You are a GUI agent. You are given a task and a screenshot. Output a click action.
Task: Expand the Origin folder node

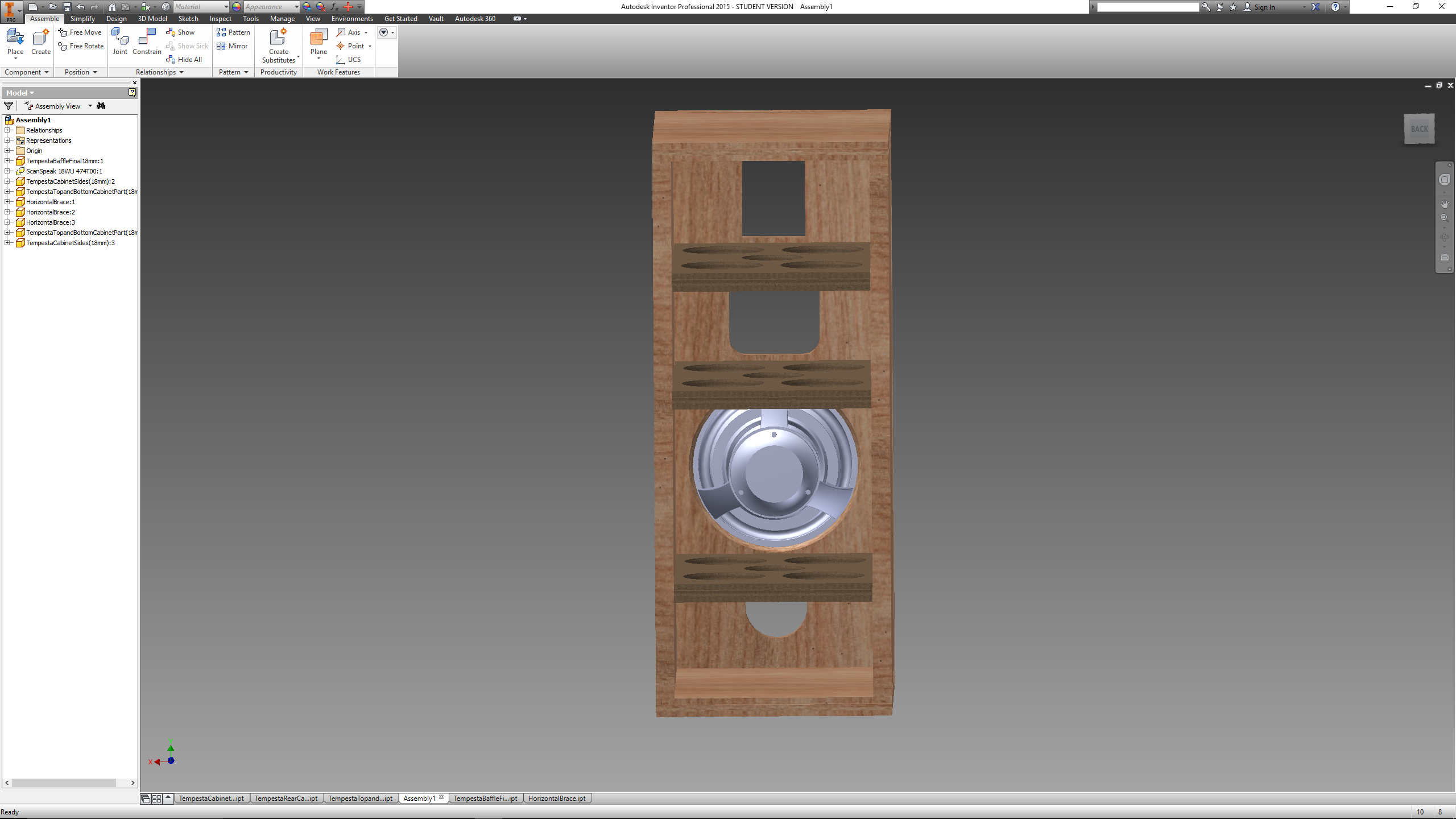pyautogui.click(x=8, y=151)
